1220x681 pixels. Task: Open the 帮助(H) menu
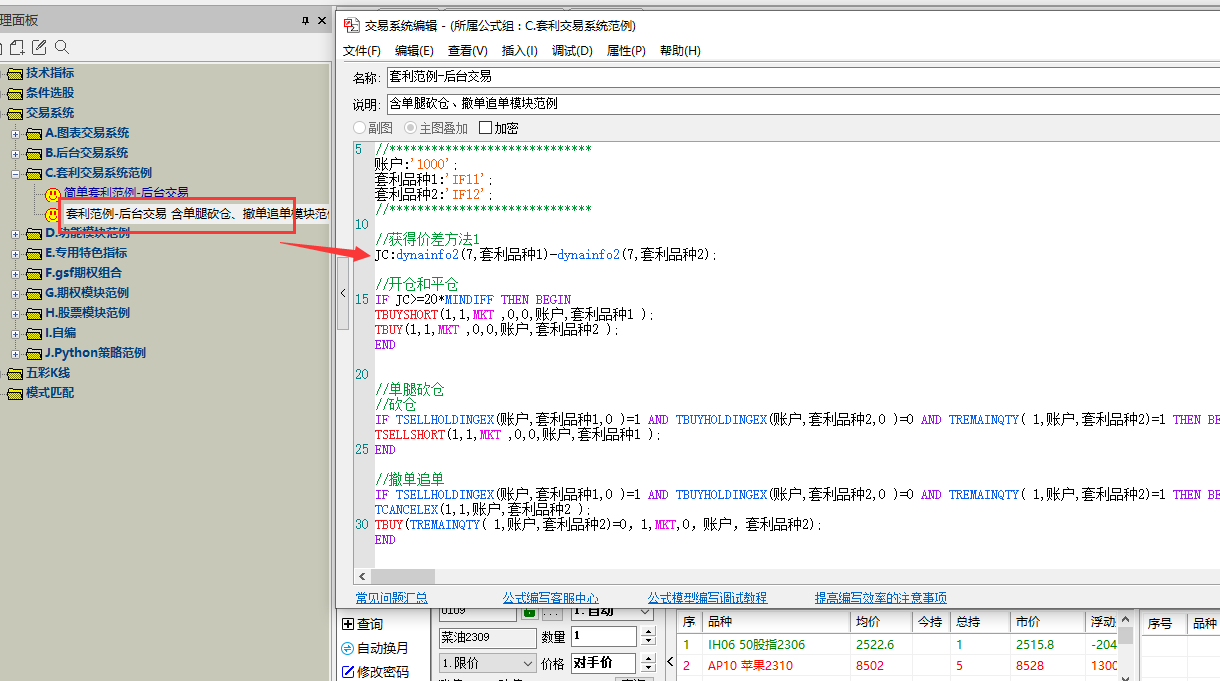pos(680,50)
